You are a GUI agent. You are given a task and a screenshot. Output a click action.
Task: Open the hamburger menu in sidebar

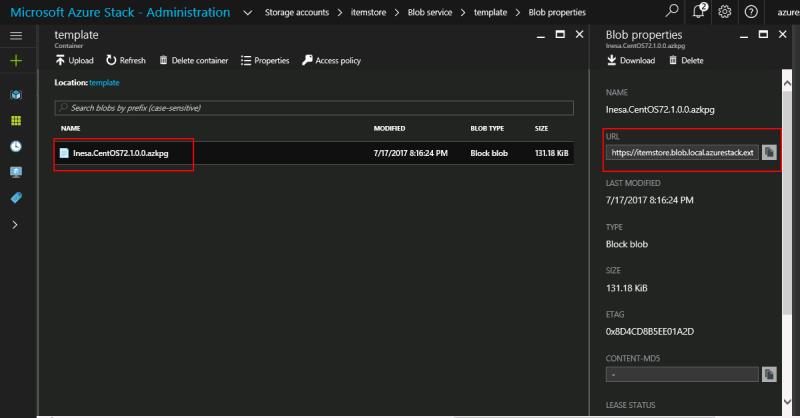click(16, 35)
